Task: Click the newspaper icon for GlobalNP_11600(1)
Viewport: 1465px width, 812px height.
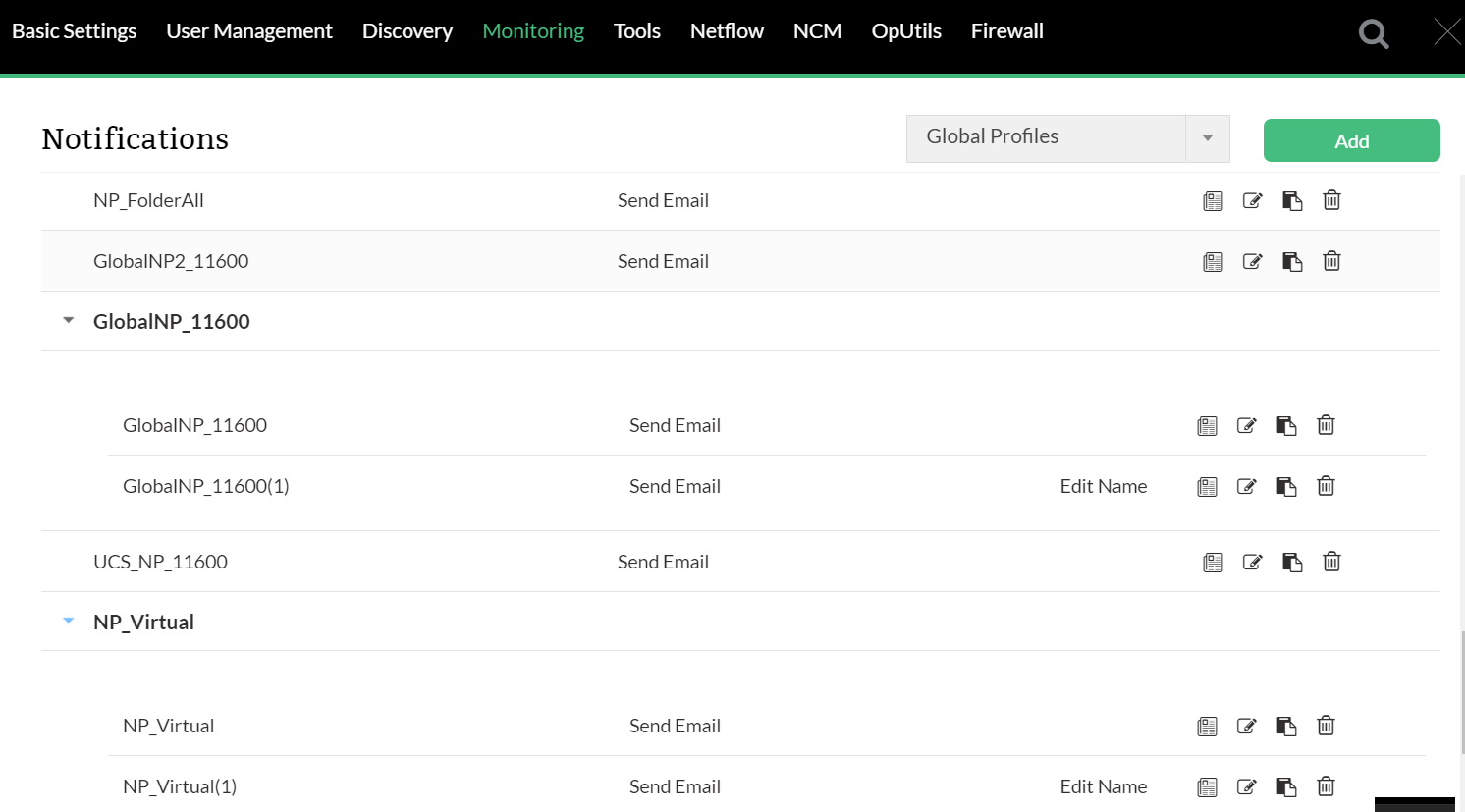Action: click(x=1207, y=487)
